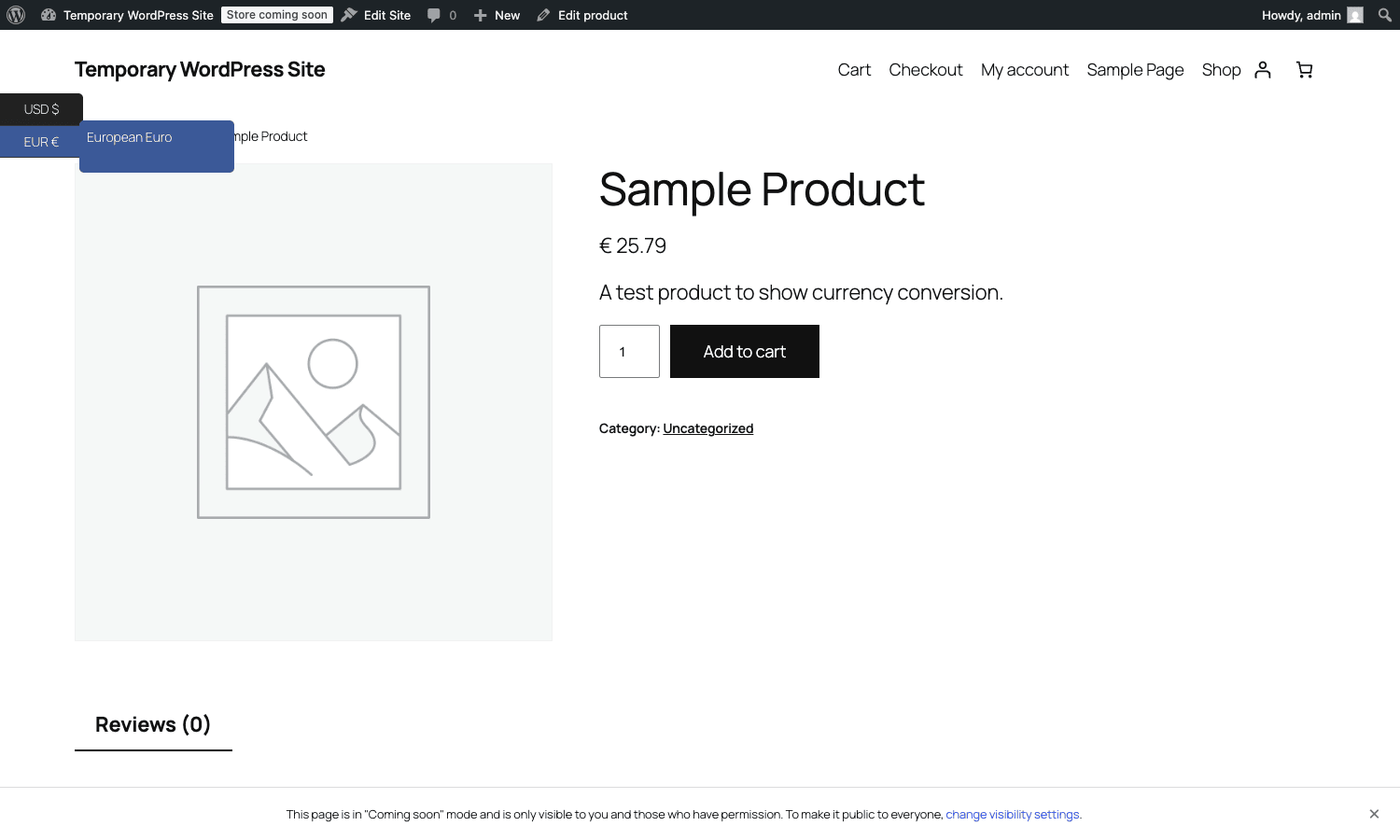Click the admin avatar image
1400x840 pixels.
tap(1355, 15)
